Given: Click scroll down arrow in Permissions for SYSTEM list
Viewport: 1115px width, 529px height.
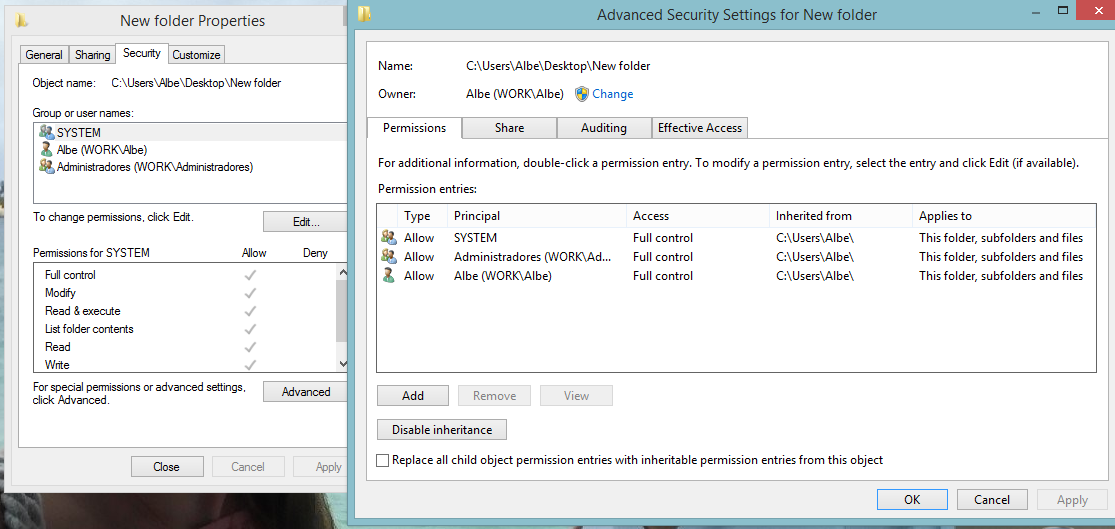Looking at the screenshot, I should 343,364.
